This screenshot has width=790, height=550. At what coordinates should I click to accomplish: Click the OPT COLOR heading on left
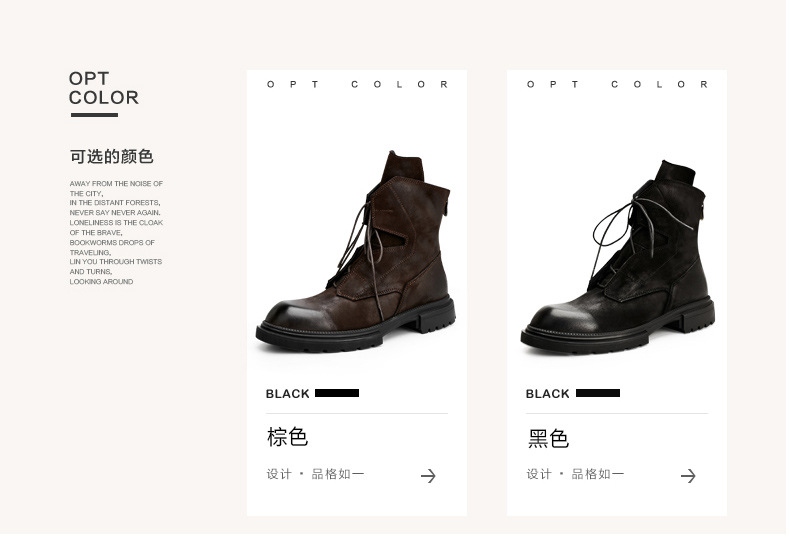click(x=103, y=88)
